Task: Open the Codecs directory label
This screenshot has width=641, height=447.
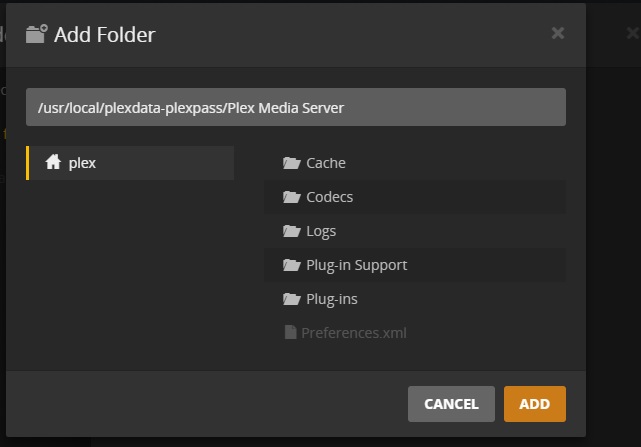Action: (329, 197)
